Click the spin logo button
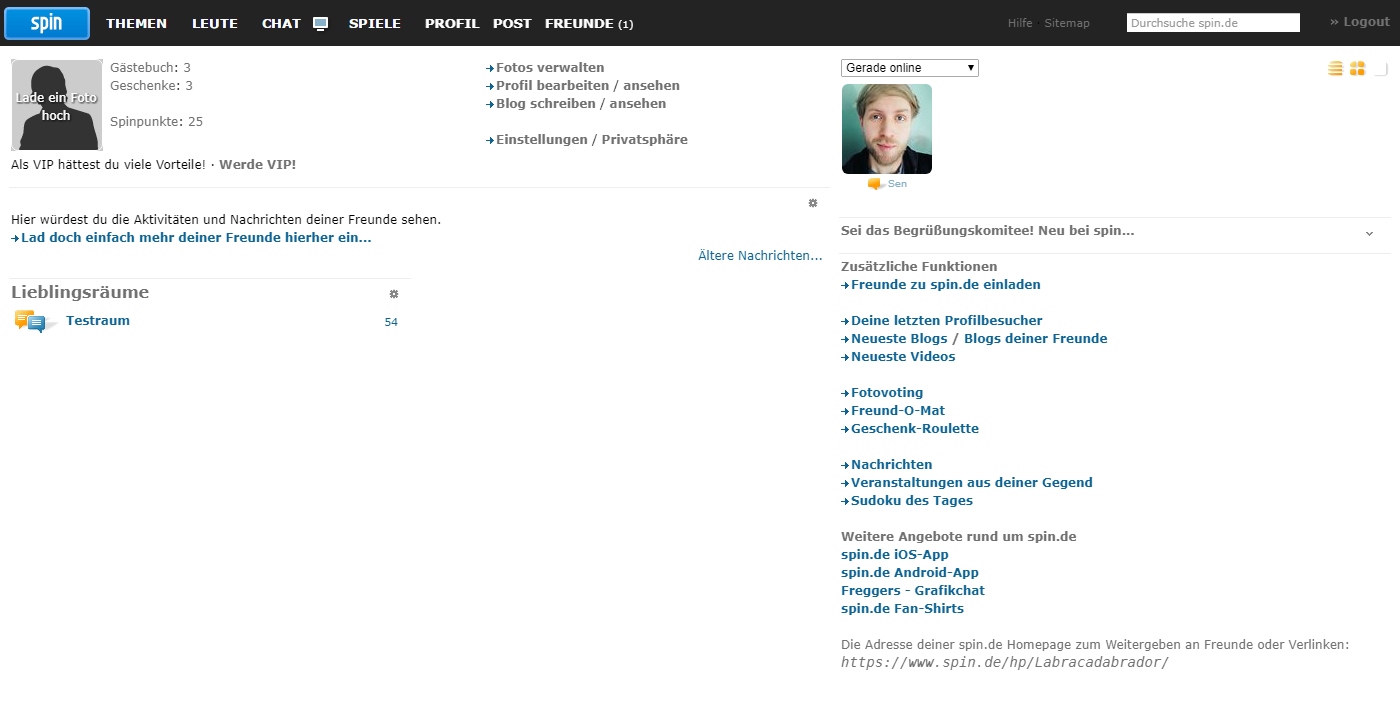1400x706 pixels. [x=47, y=23]
